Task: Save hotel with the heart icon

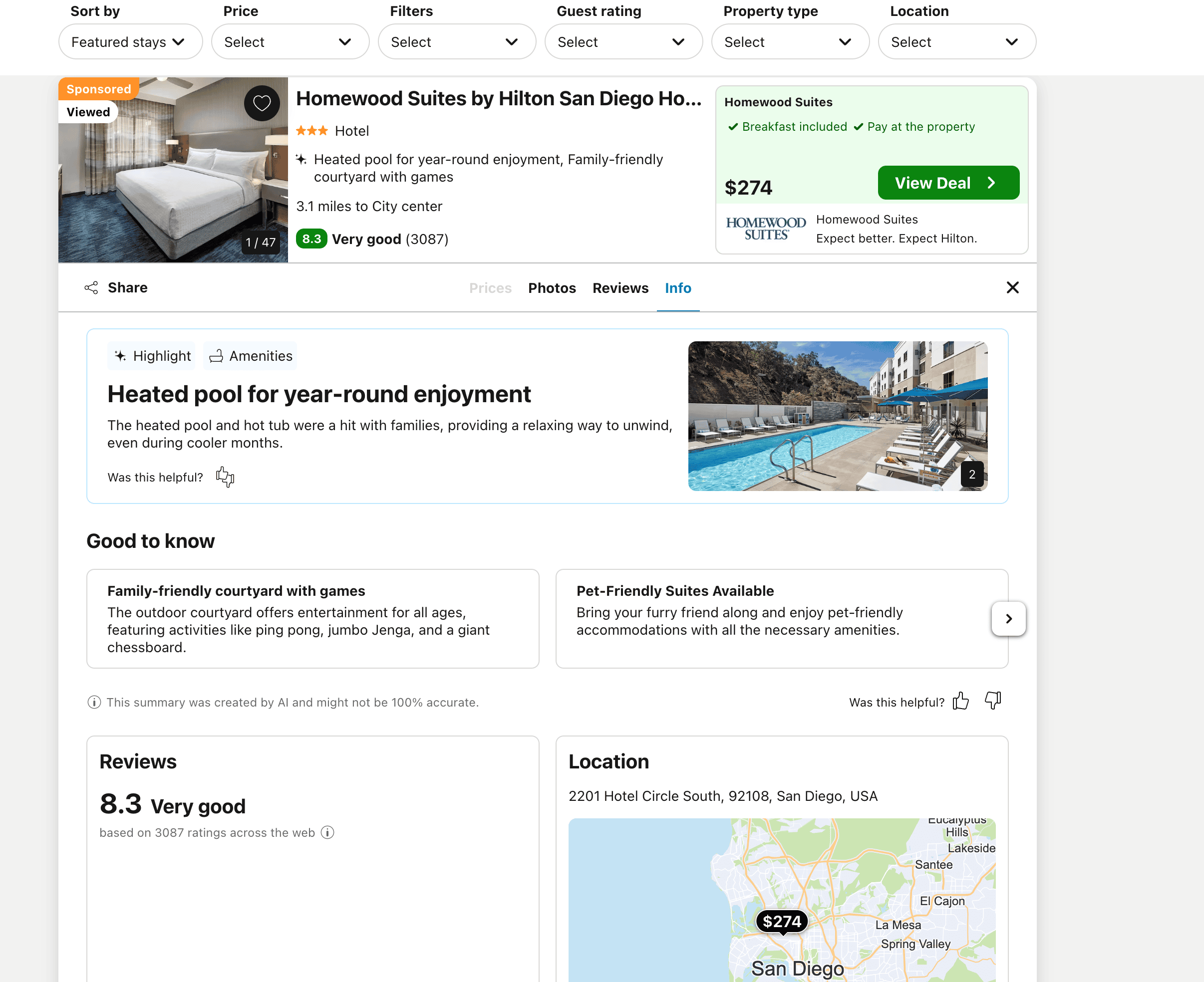Action: (262, 103)
